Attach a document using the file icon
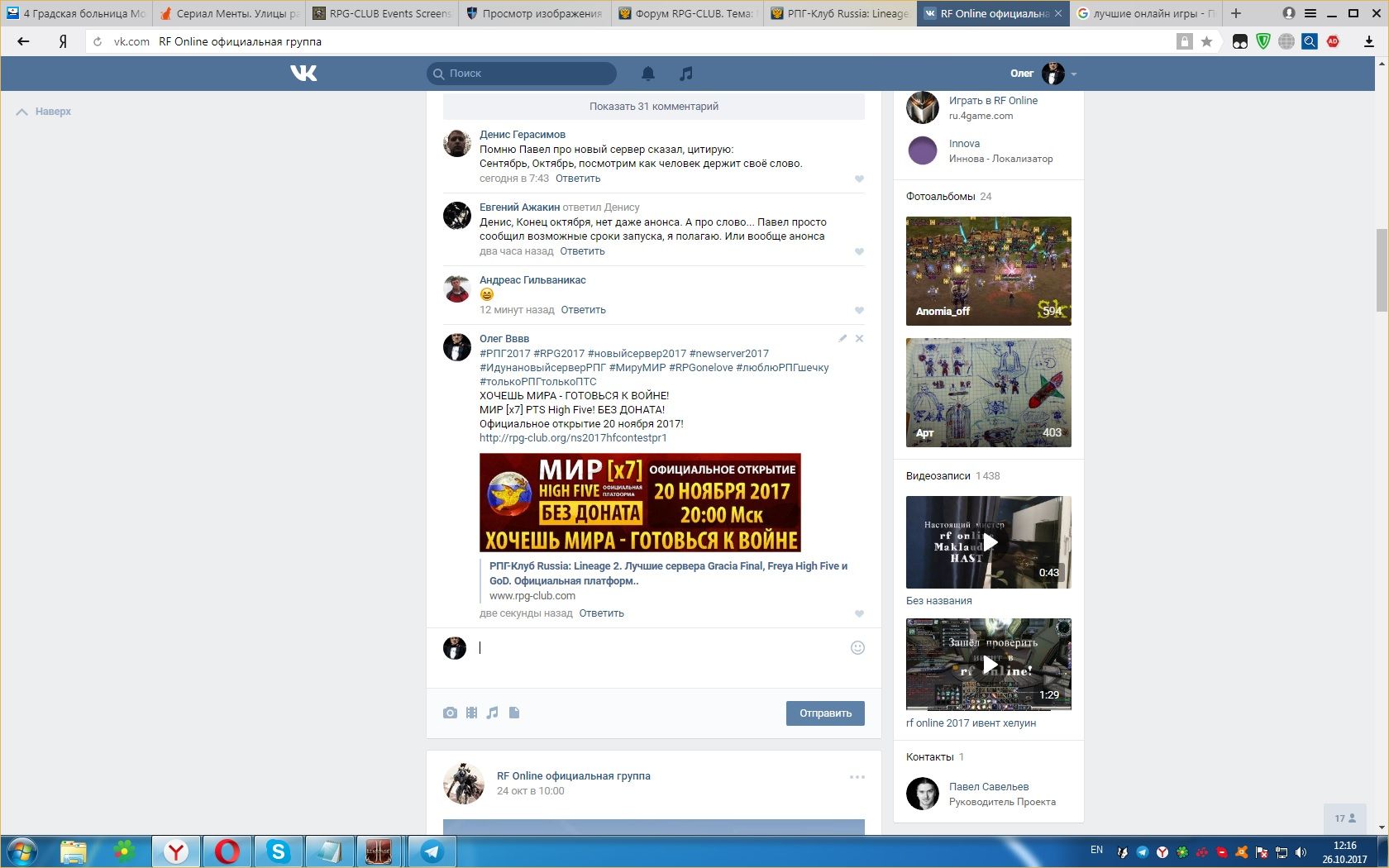The image size is (1389, 868). pos(514,713)
